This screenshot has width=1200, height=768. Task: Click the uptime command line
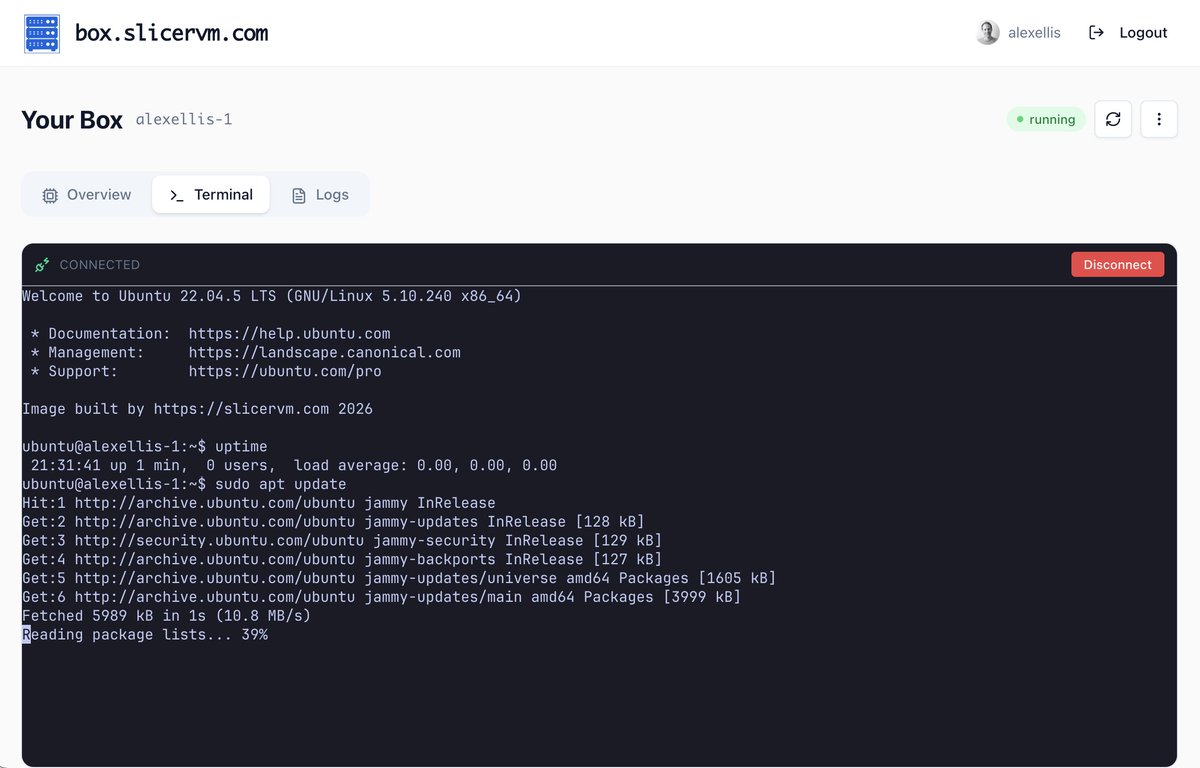coord(145,447)
